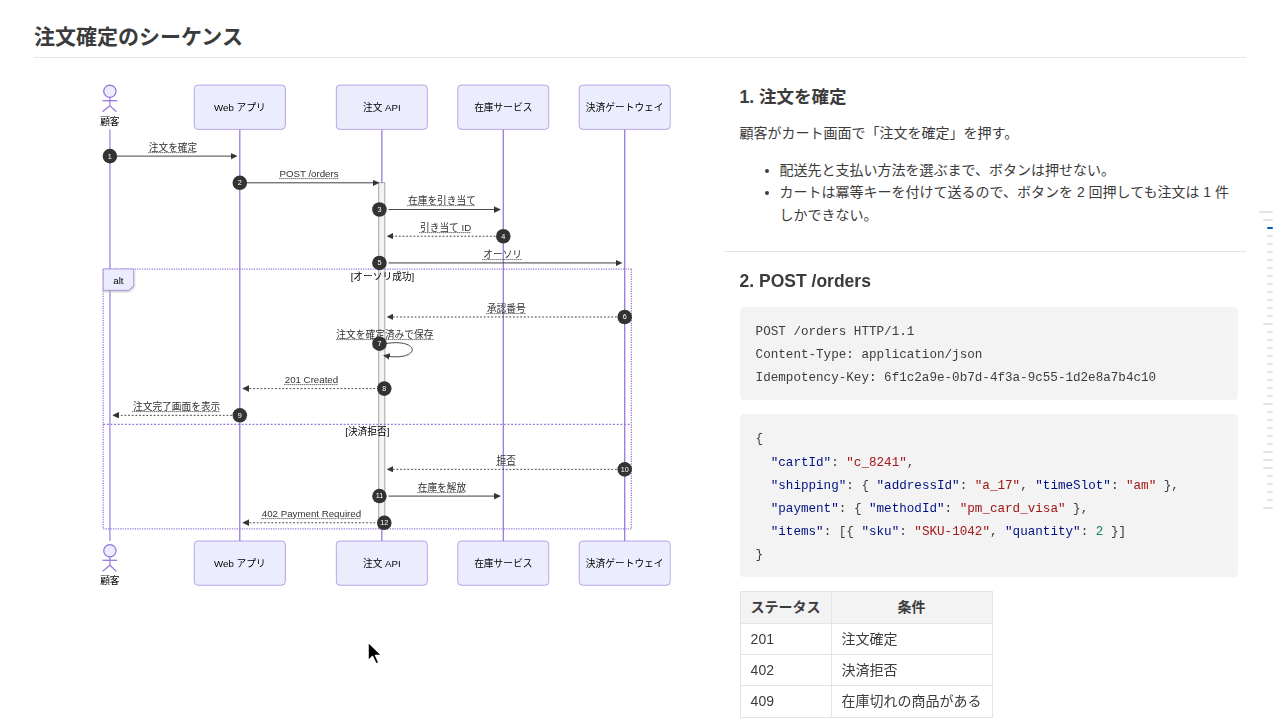Click the [決済拒否] condition label

367,432
